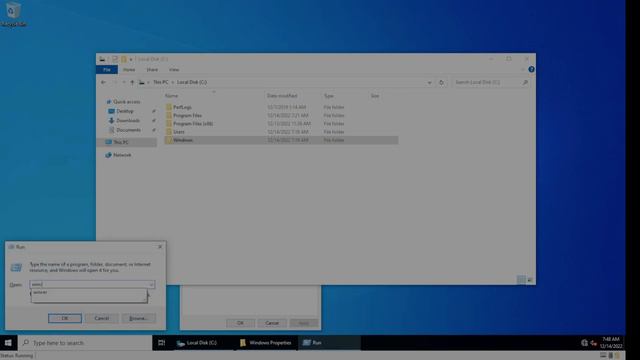Screen dimensions: 640x360
Task: Open the Task View taskbar icon
Action: click(x=162, y=343)
